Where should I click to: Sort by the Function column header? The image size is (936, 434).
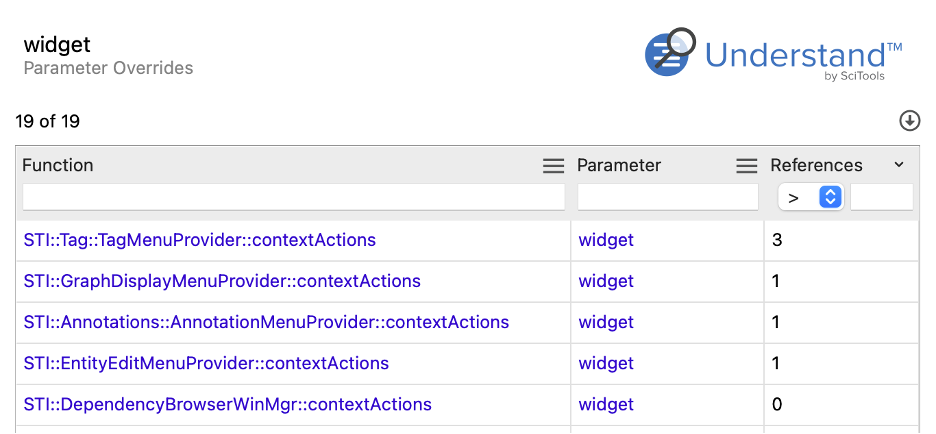[57, 165]
